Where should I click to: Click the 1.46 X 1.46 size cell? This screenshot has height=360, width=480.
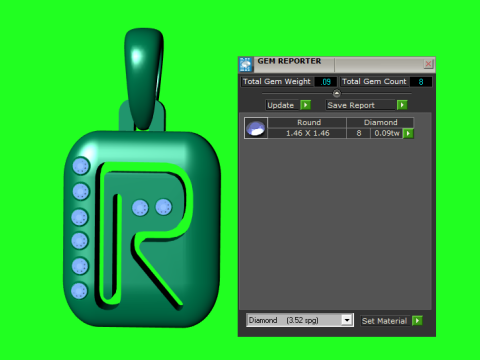[307, 133]
